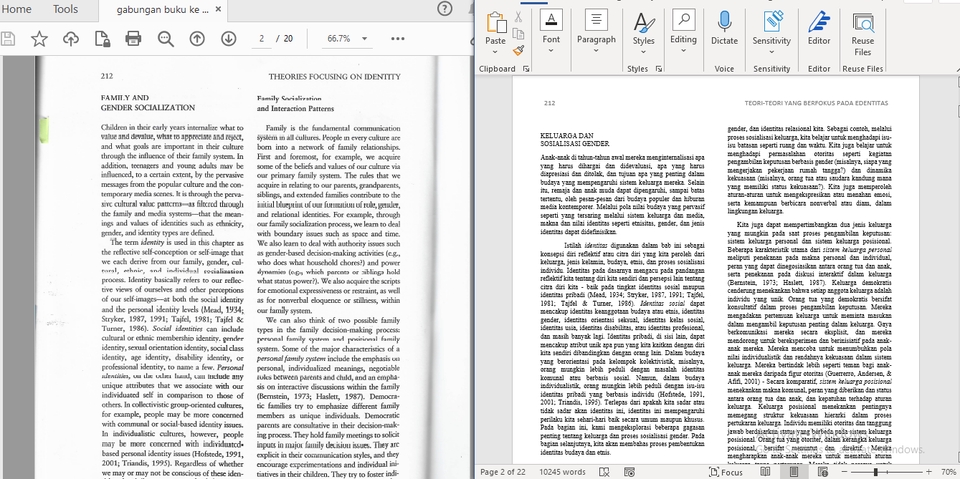Switch to Web Layout view in Word
Viewport: 960px width, 479px height.
point(822,472)
